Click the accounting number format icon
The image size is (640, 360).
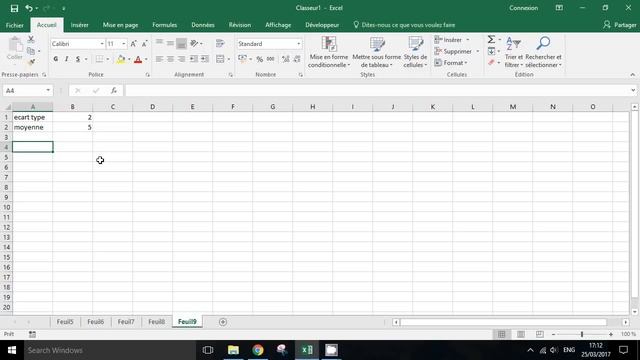[242, 59]
